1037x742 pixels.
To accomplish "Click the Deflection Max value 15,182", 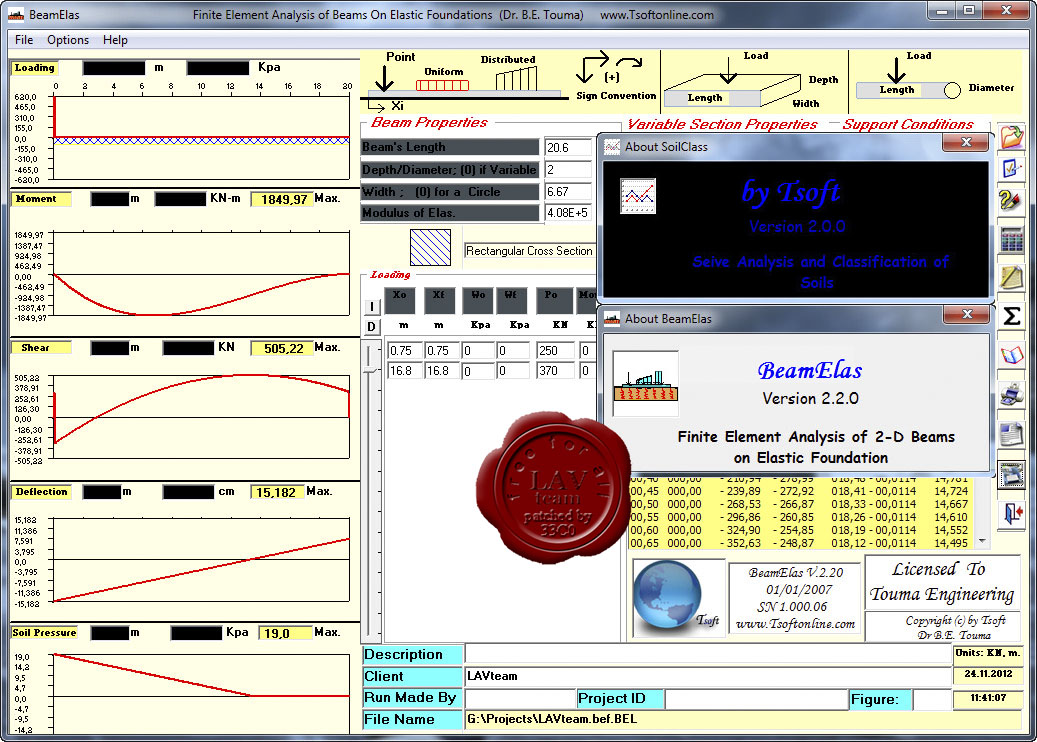I will coord(276,492).
